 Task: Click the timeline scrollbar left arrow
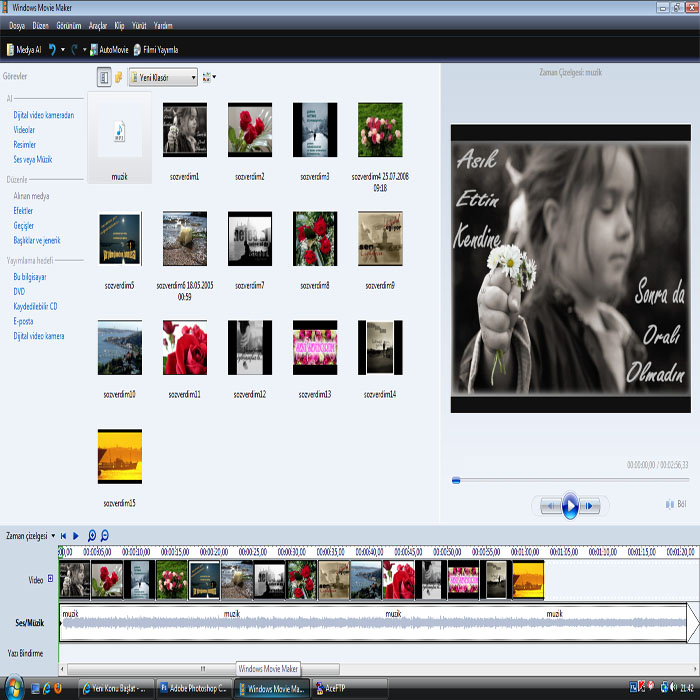[x=62, y=669]
